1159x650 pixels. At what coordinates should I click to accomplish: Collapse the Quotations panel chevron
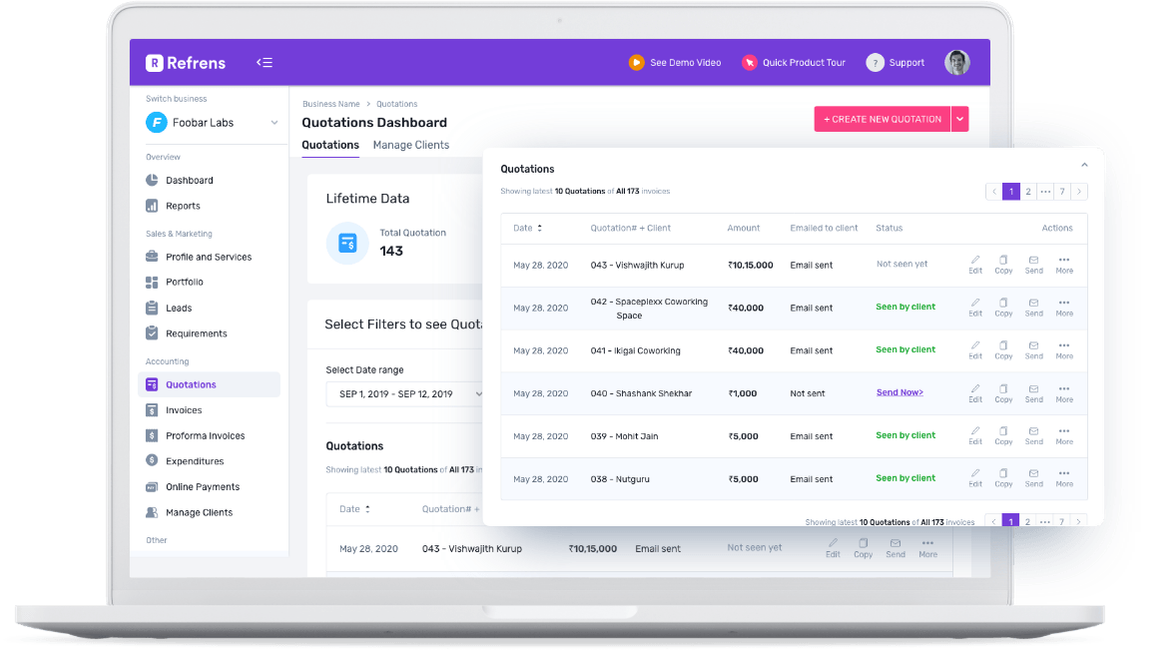(1084, 165)
